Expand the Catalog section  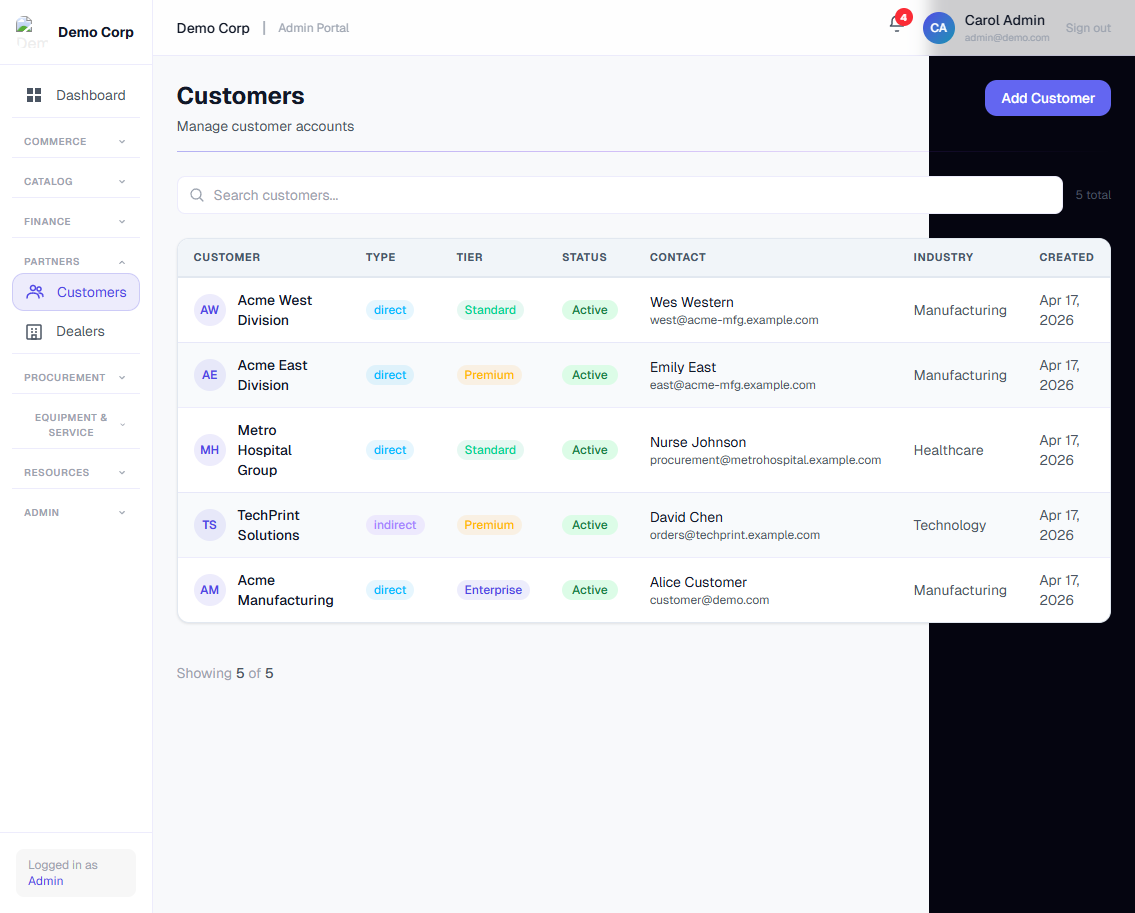tap(75, 181)
